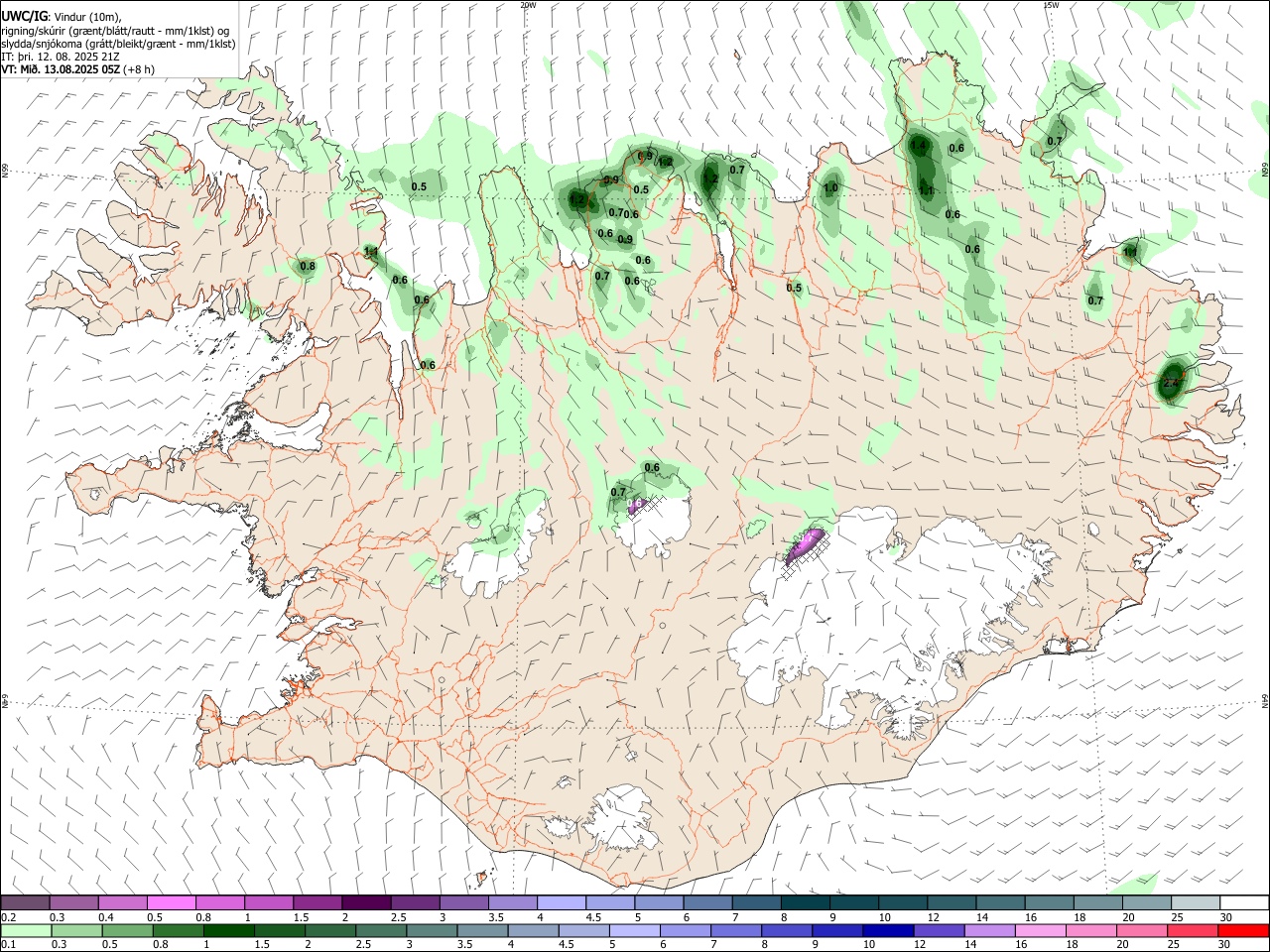
Task: Select the navy blue swatch between 10 and 12, lower legend
Action: point(887,930)
